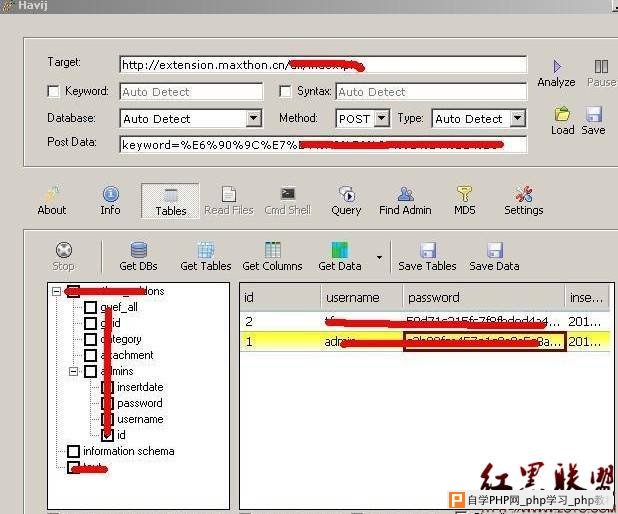Check the attachment table checkbox
The image size is (618, 514).
tap(90, 355)
